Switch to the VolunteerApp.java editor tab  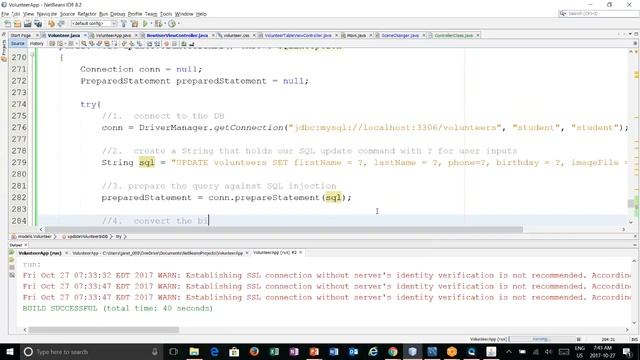113,36
